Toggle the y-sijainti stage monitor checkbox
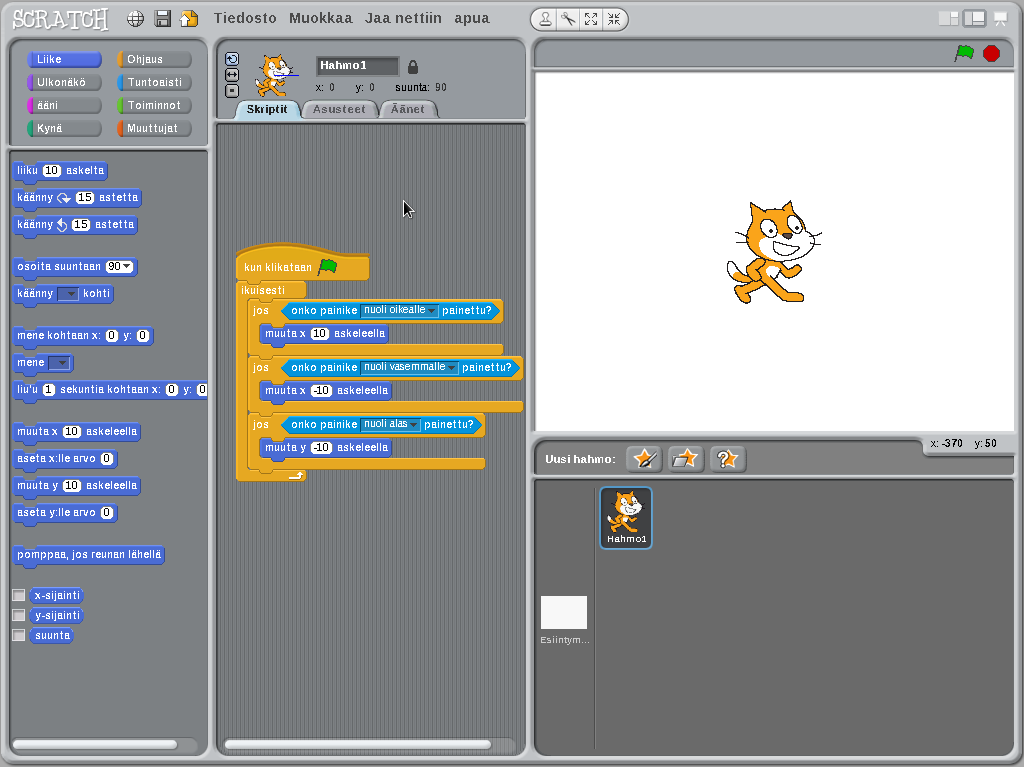This screenshot has height=767, width=1024. [19, 615]
